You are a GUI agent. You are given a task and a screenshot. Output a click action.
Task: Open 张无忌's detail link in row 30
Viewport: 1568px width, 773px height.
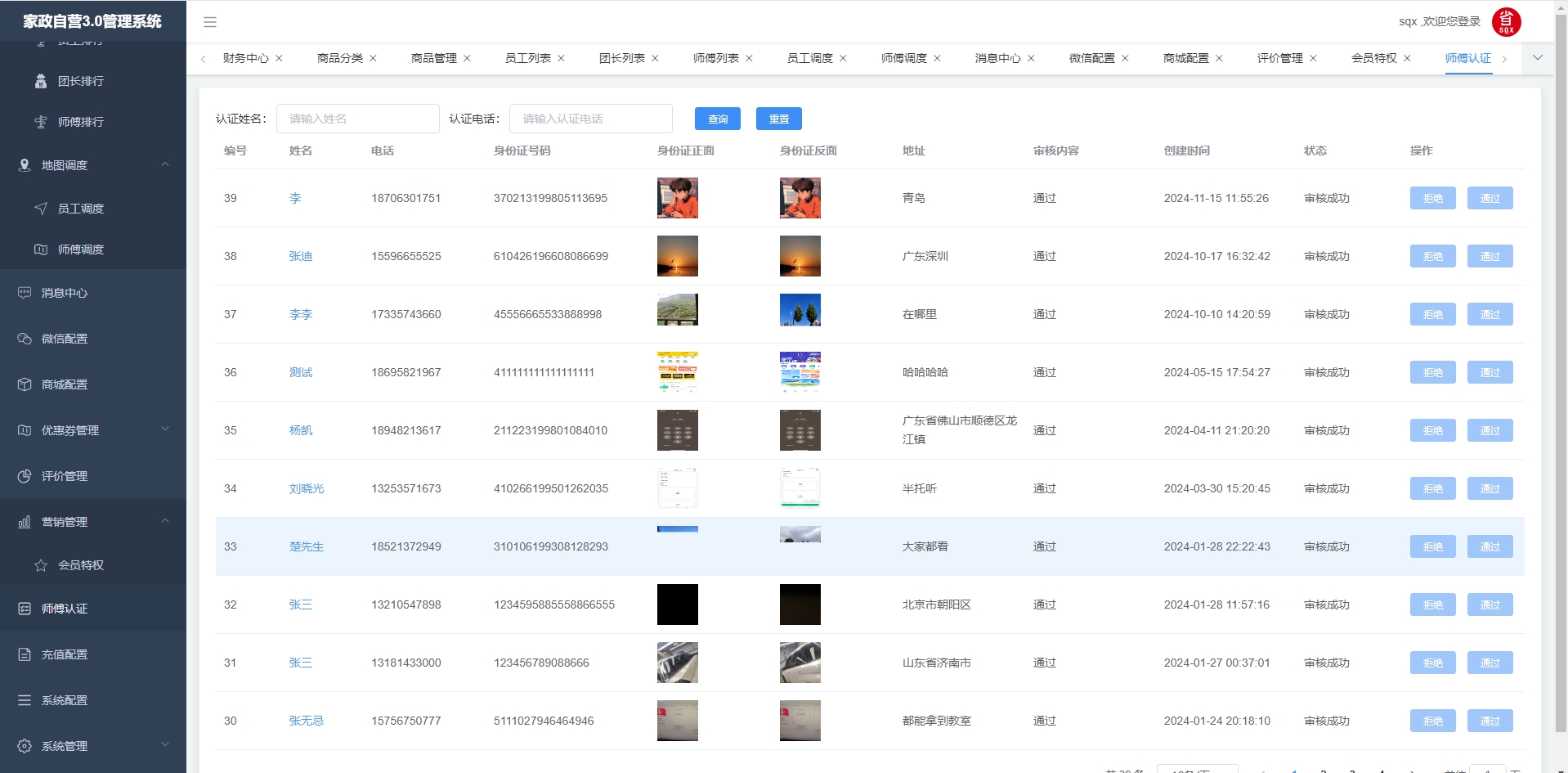305,721
